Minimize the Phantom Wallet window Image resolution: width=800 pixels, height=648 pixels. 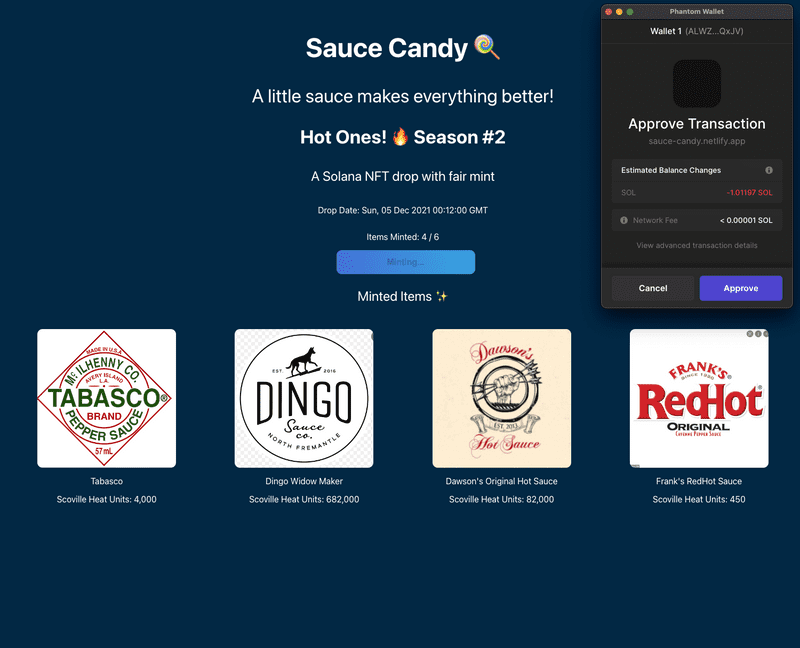(619, 12)
